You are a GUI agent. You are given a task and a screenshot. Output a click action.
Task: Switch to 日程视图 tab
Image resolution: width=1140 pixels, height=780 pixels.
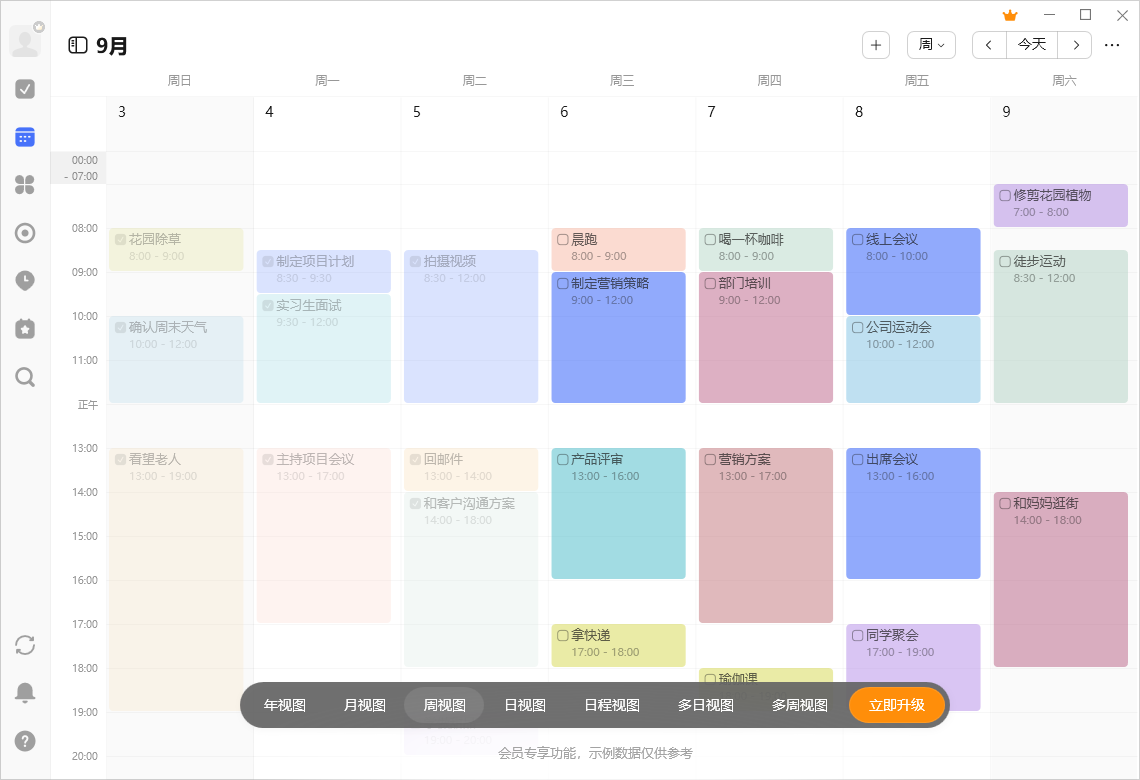pos(612,705)
